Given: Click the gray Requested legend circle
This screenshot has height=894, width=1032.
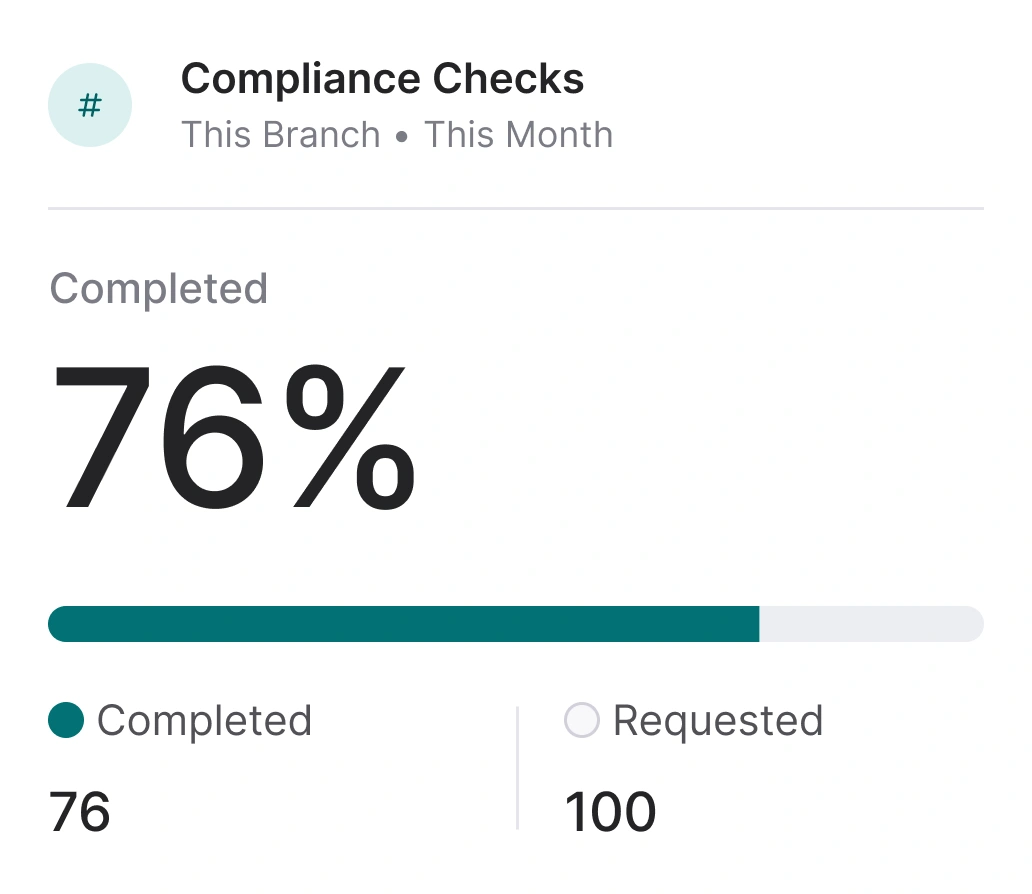Looking at the screenshot, I should coord(581,720).
